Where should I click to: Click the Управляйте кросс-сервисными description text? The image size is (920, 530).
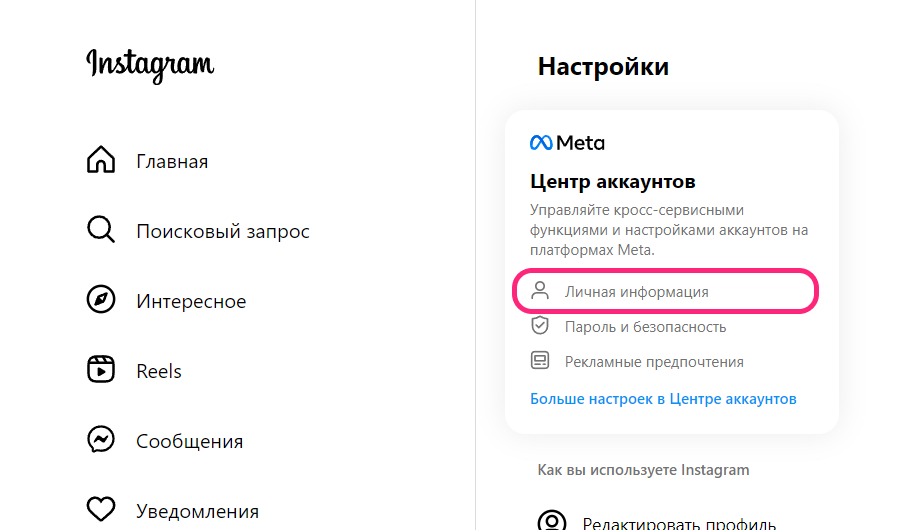point(669,230)
